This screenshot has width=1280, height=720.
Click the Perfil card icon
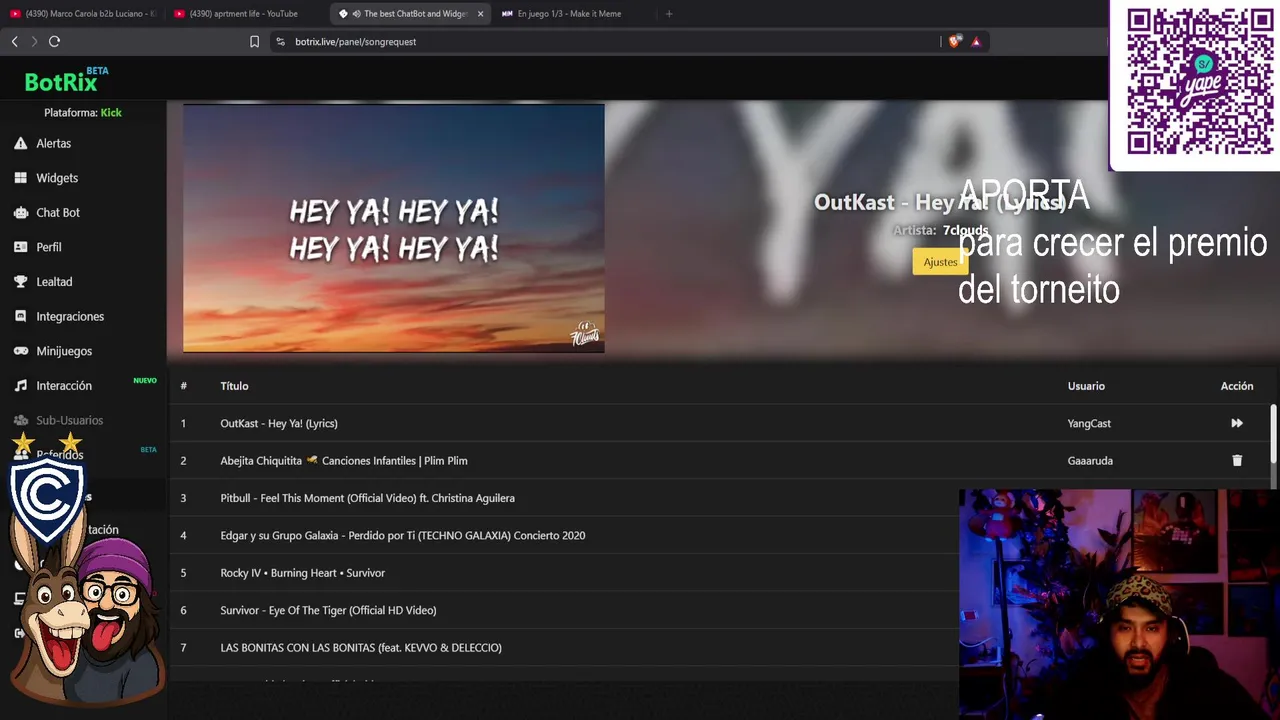20,247
